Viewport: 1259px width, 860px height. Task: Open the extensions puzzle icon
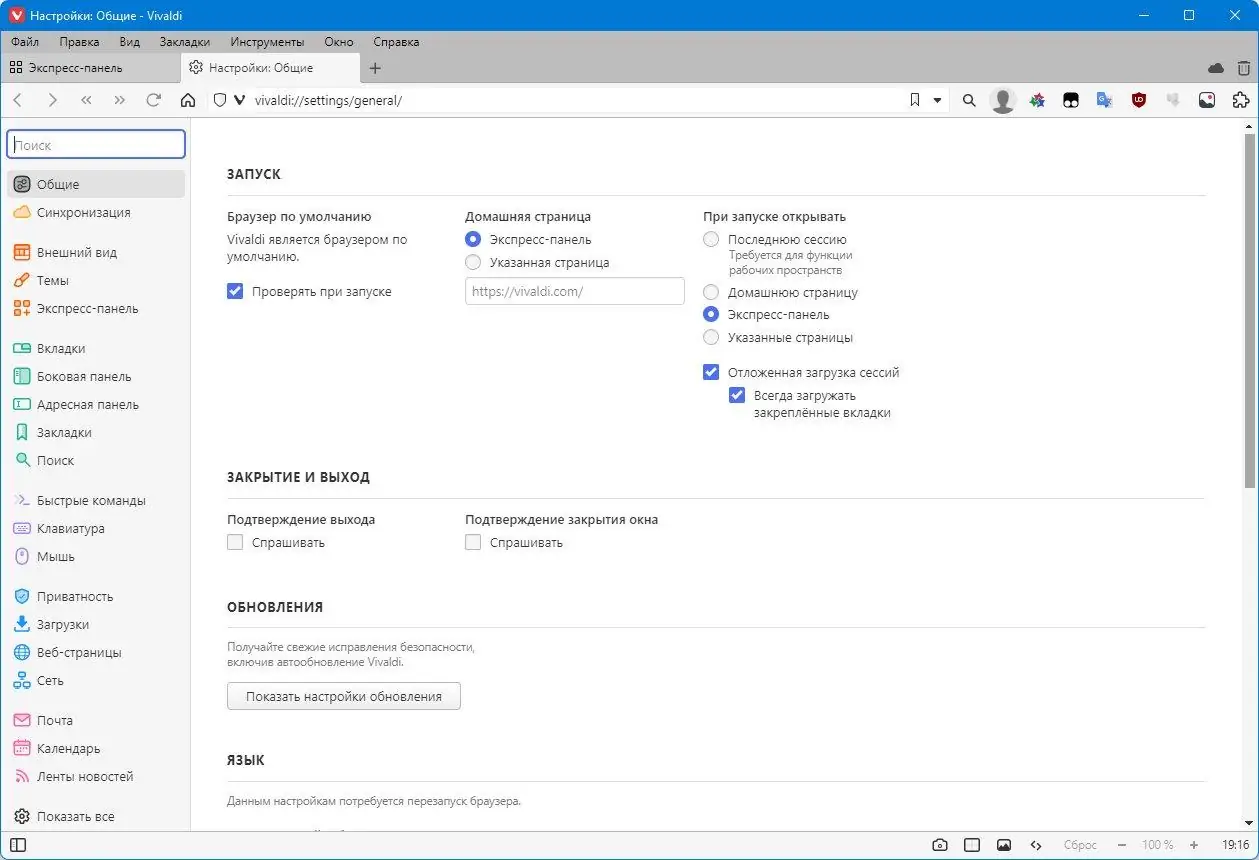pyautogui.click(x=1241, y=100)
